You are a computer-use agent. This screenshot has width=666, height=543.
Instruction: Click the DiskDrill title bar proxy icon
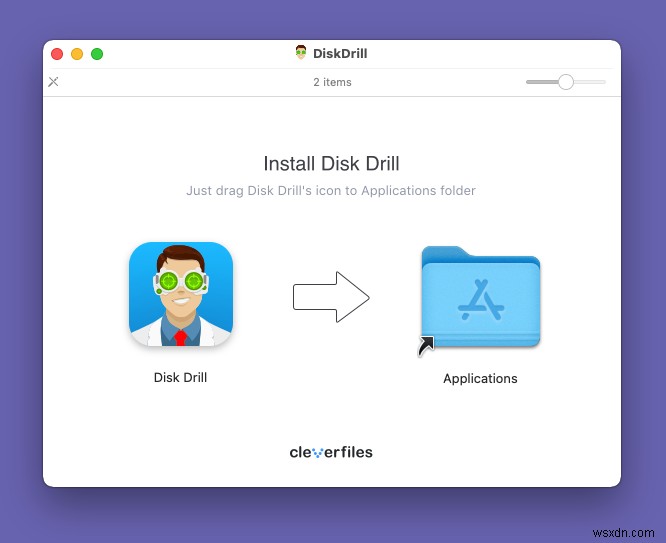[301, 53]
